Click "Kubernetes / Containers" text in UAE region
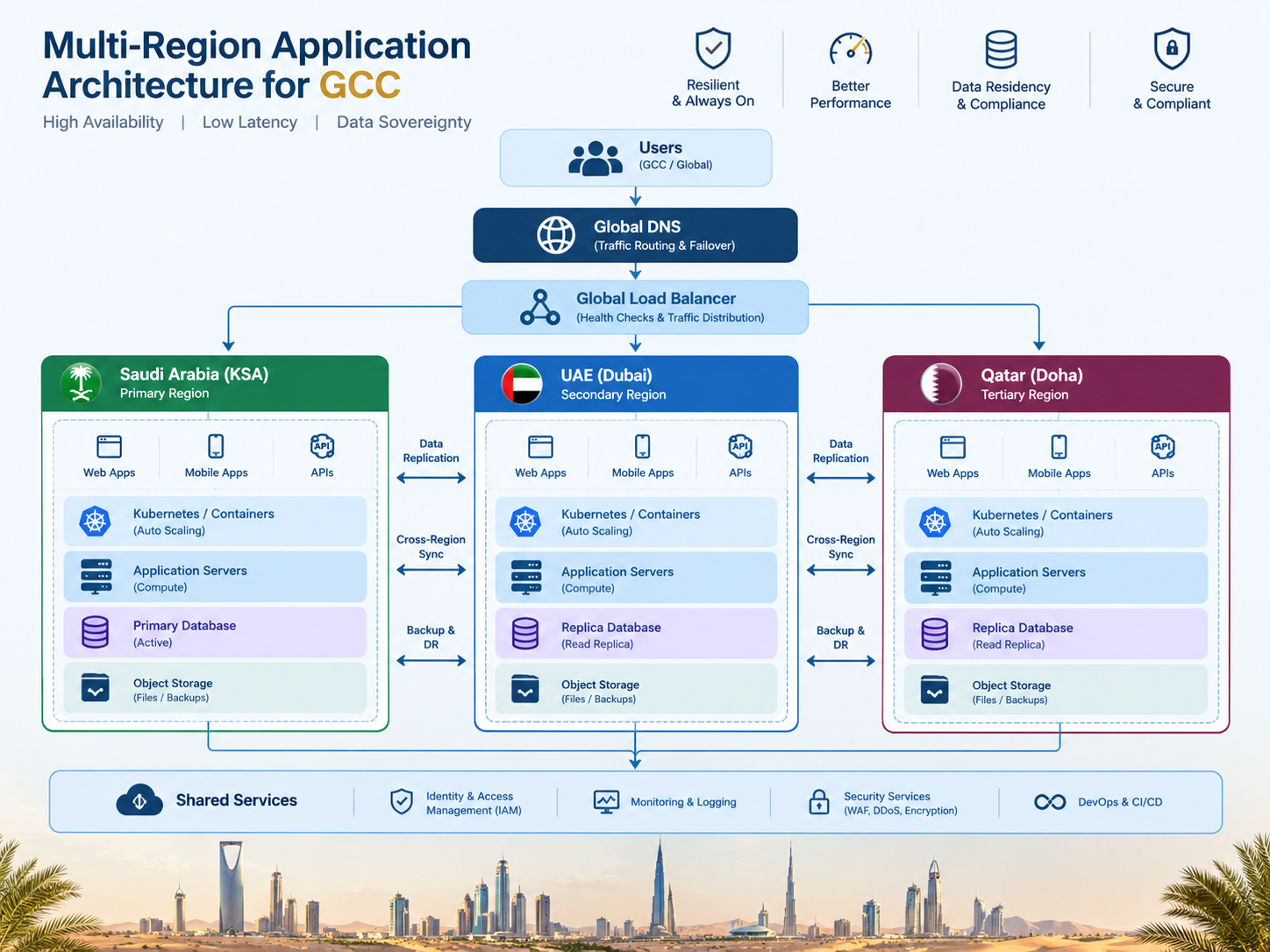The image size is (1270, 952). coord(631,515)
